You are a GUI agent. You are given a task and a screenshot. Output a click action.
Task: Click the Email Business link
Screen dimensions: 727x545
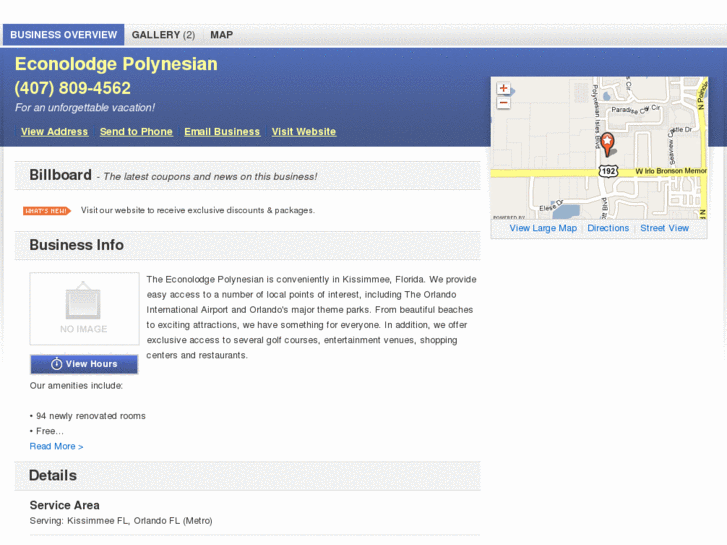222,132
